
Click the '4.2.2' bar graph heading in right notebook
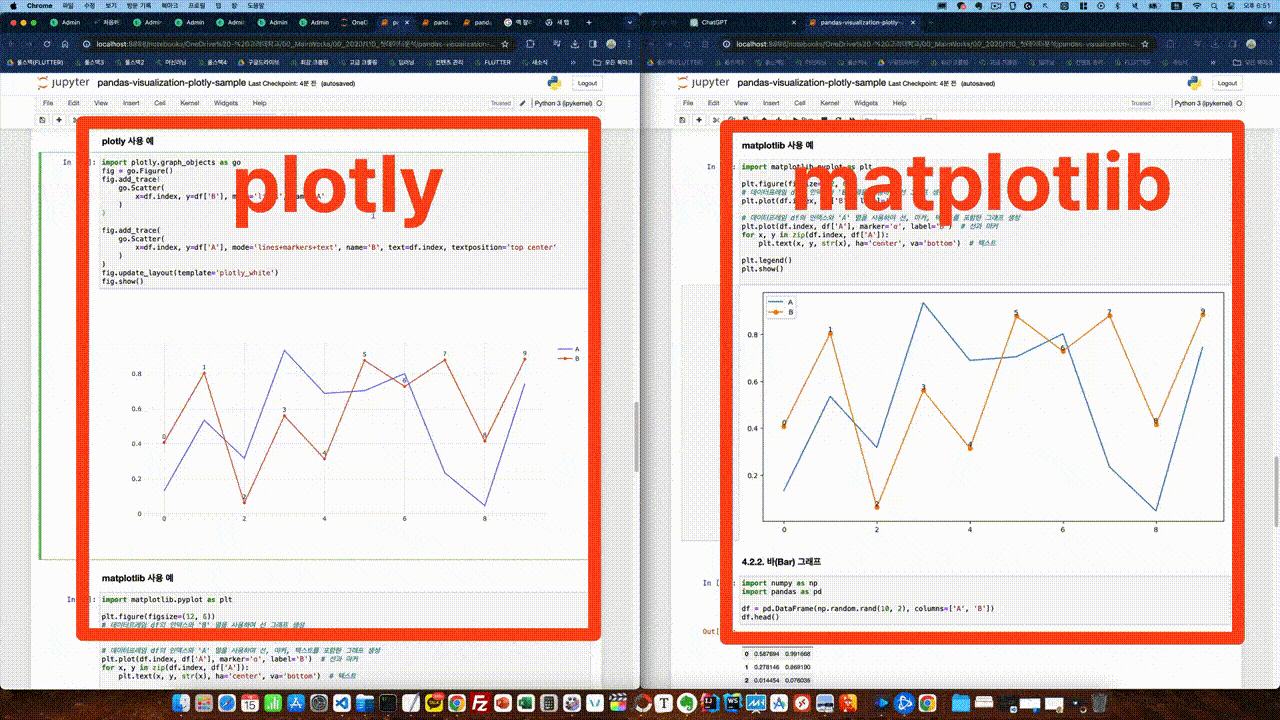click(781, 562)
